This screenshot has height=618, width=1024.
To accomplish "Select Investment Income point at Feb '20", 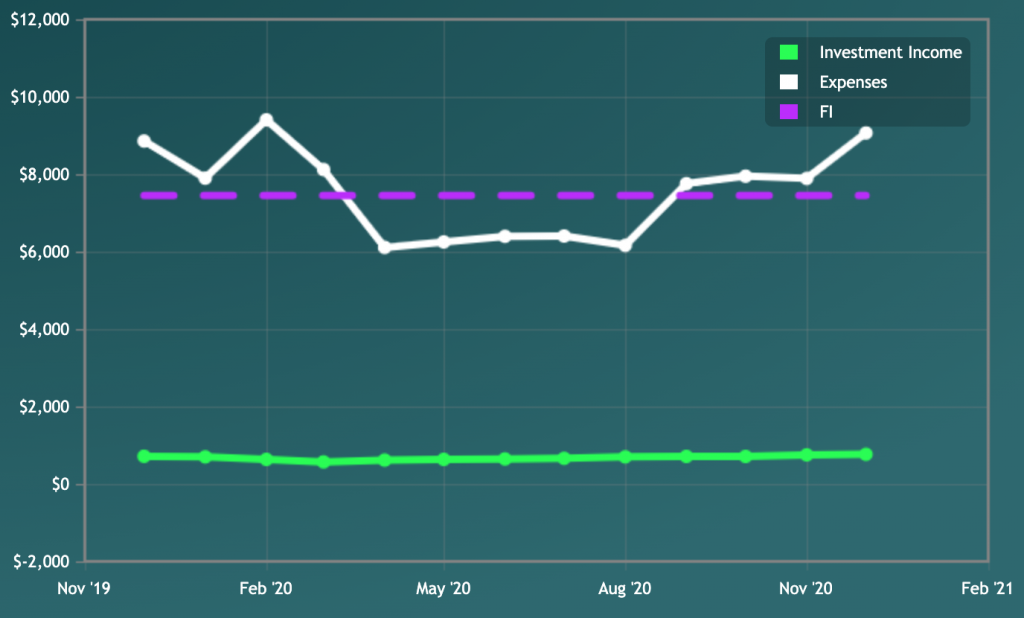I will coord(266,460).
